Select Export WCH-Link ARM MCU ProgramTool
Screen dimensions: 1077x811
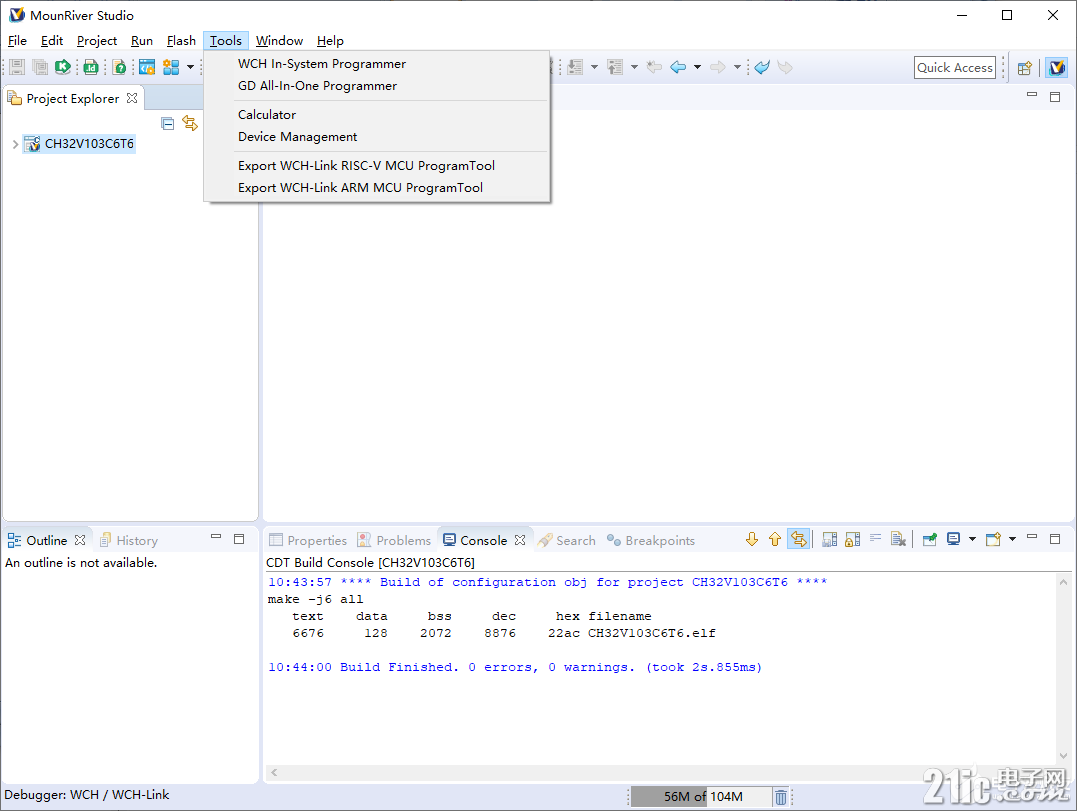[x=377, y=187]
